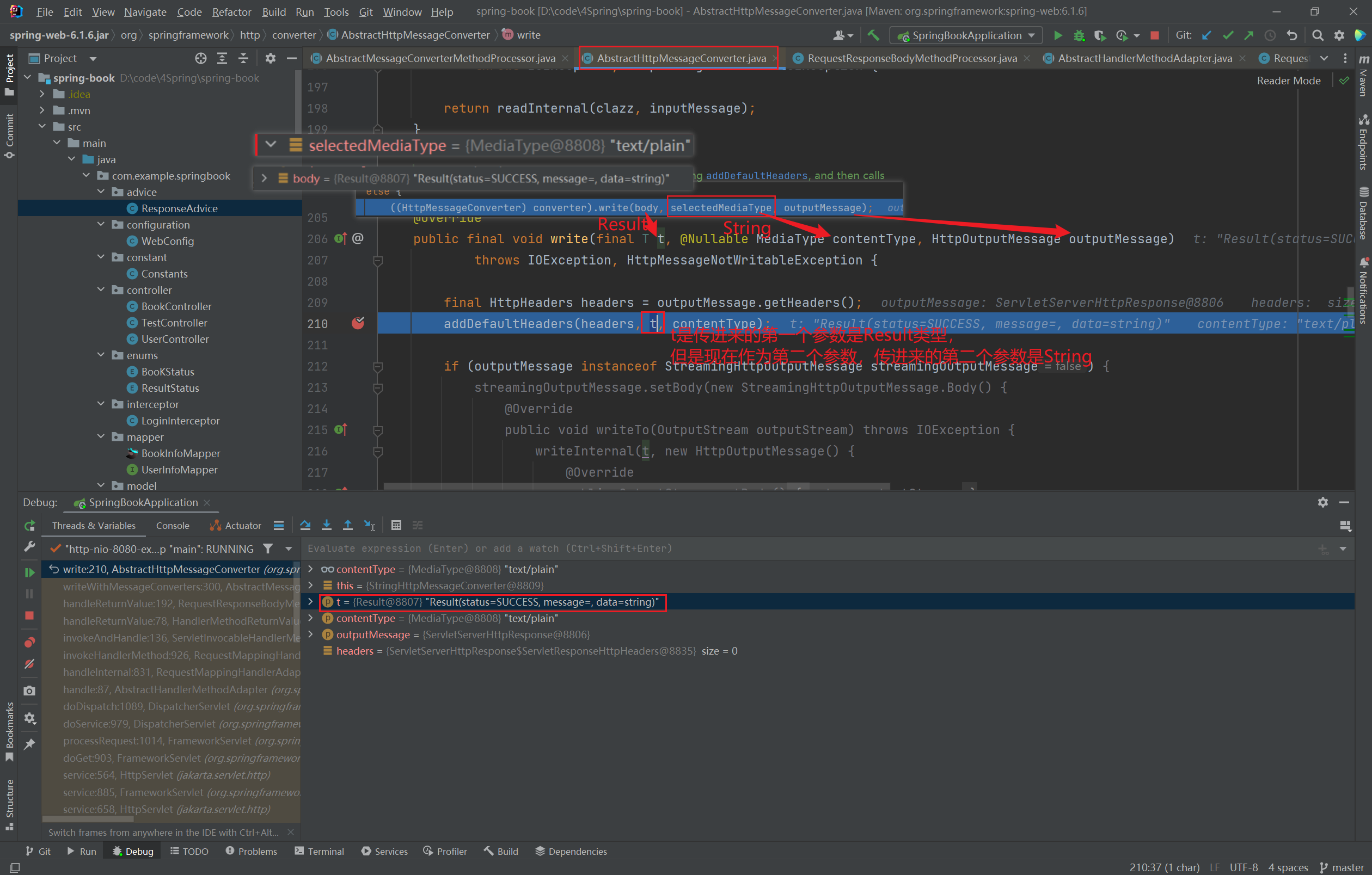
Task: Build project with hammer icon
Action: click(873, 35)
